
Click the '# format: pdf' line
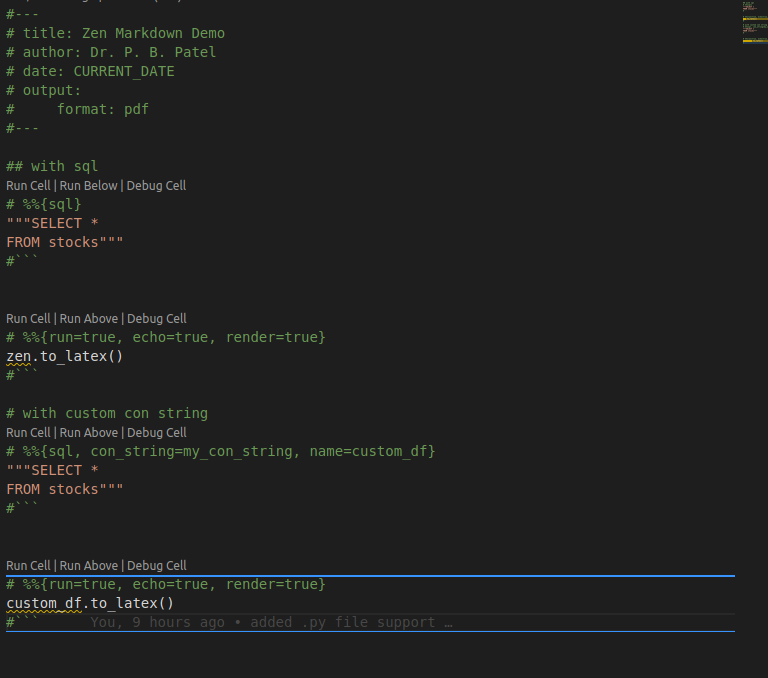tap(77, 109)
